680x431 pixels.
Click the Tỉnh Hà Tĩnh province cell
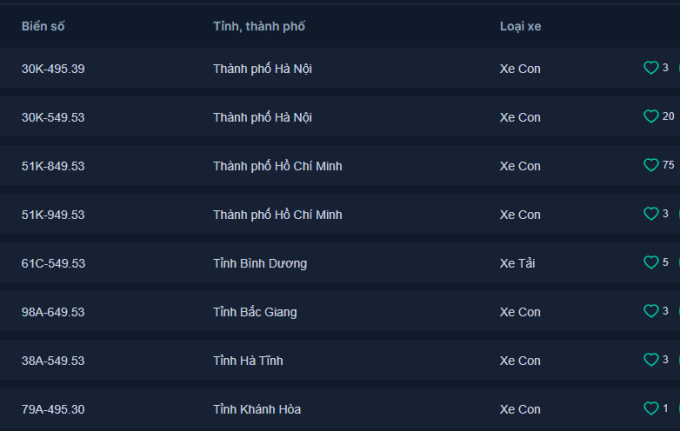[x=248, y=361]
